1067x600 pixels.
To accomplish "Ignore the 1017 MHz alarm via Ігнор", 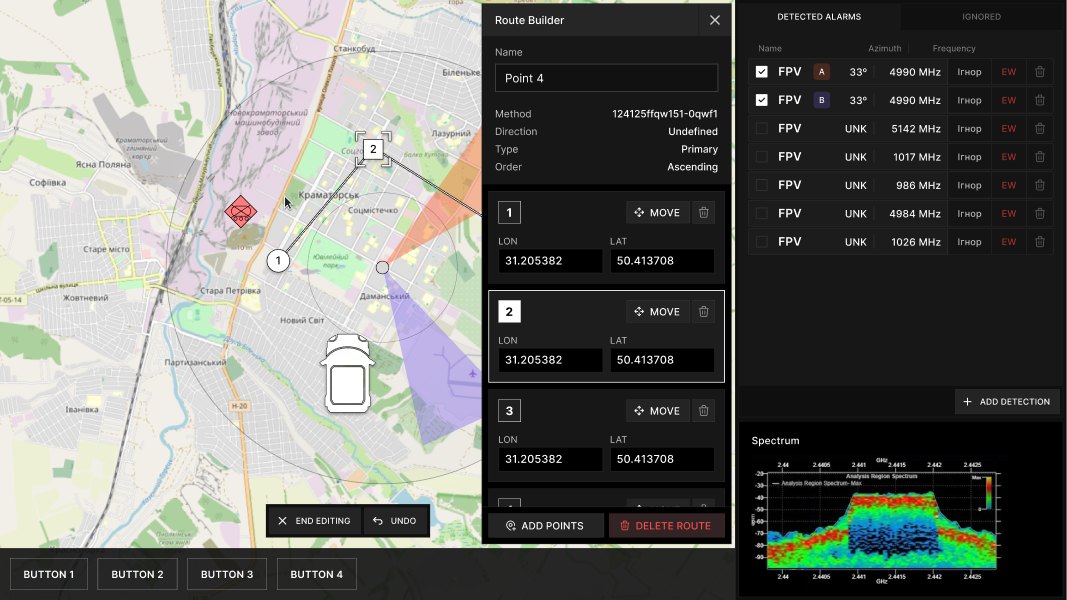I will click(x=969, y=156).
